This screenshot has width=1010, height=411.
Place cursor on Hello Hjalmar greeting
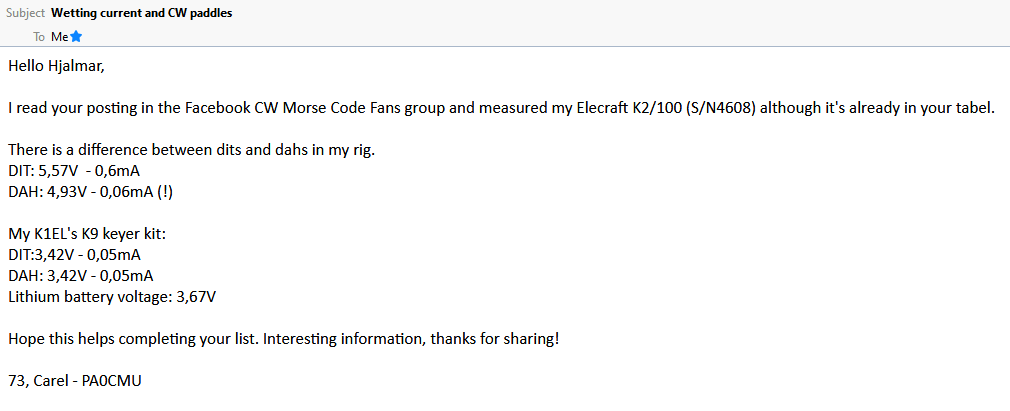pos(56,66)
